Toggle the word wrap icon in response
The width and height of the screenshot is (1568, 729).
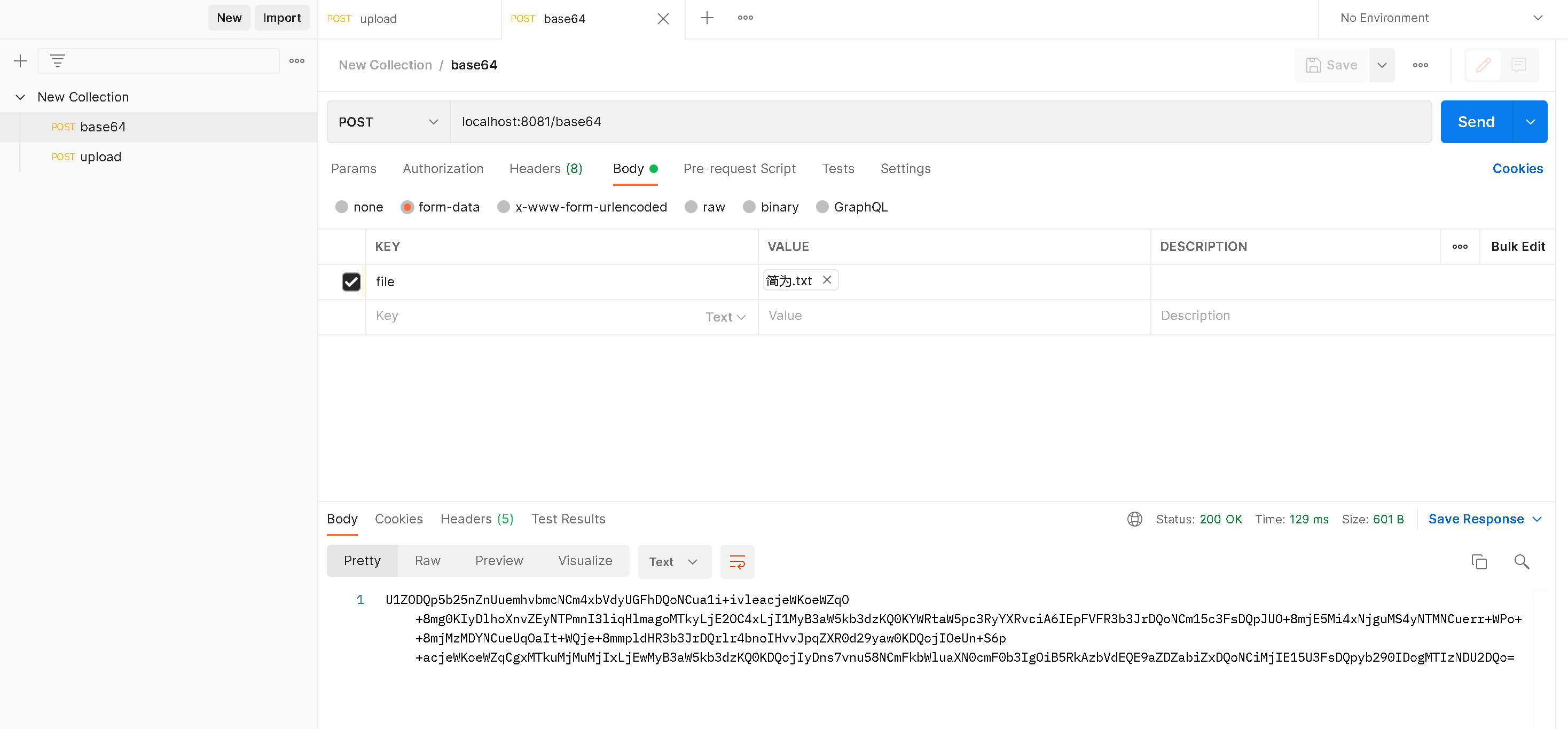click(736, 561)
